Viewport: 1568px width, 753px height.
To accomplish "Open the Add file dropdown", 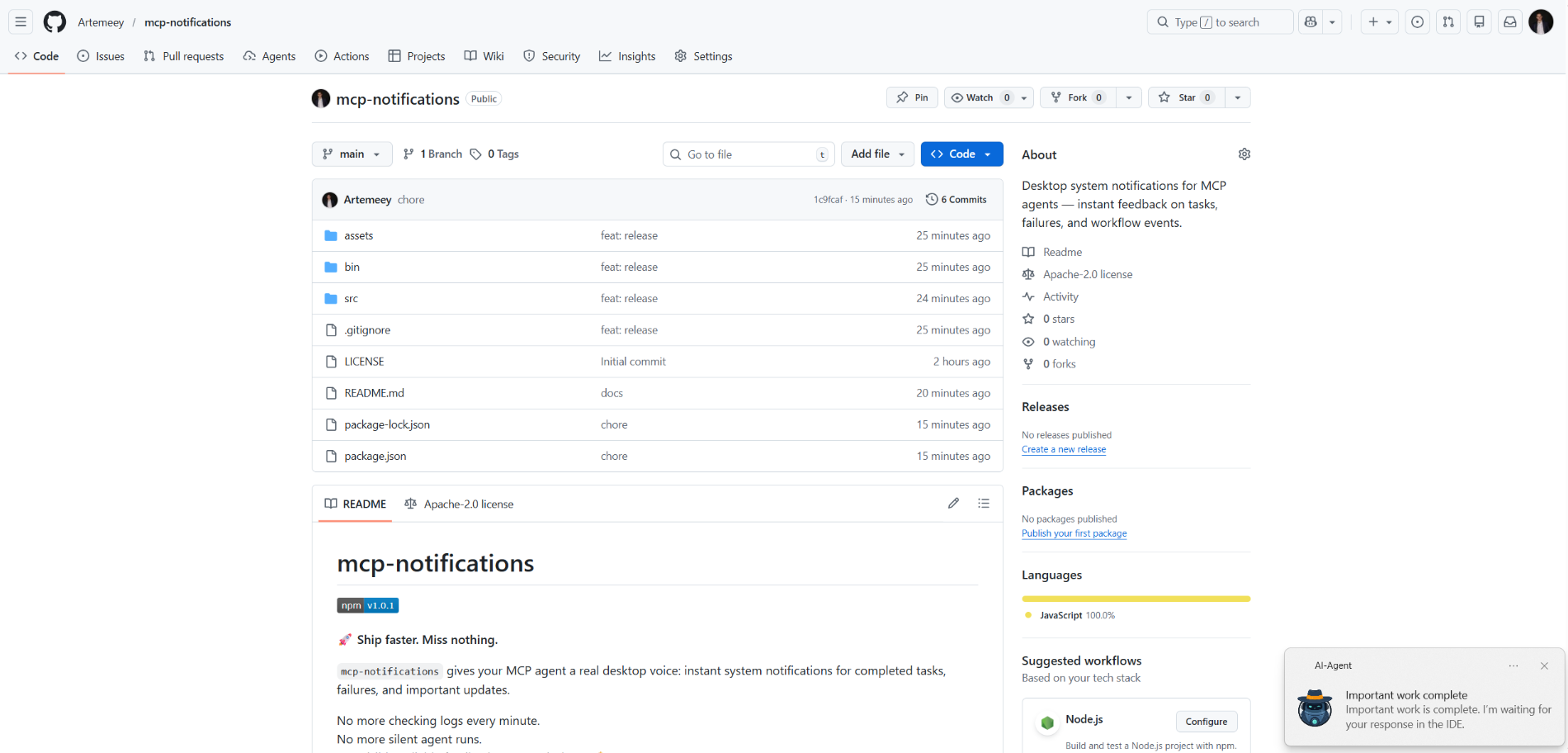I will [x=877, y=154].
